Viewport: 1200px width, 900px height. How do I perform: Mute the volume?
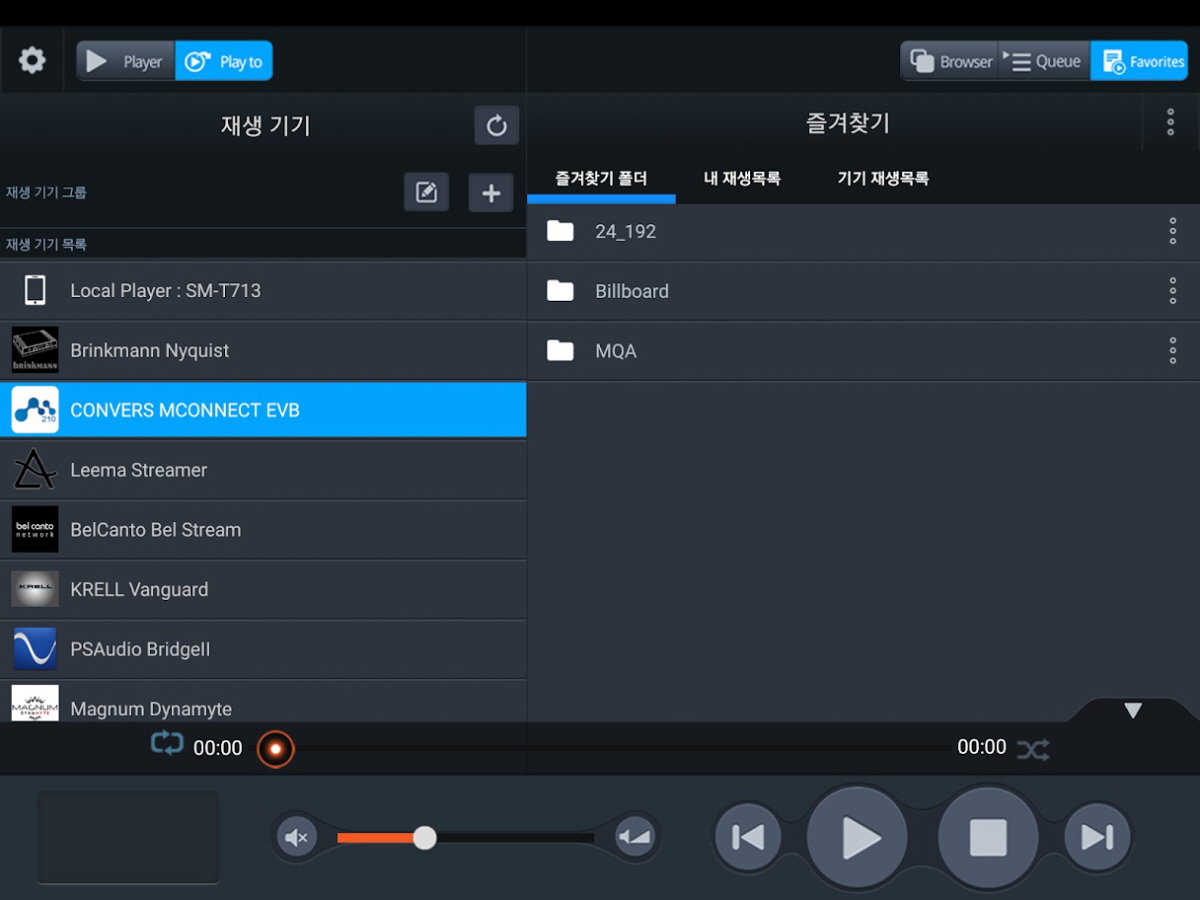(297, 837)
